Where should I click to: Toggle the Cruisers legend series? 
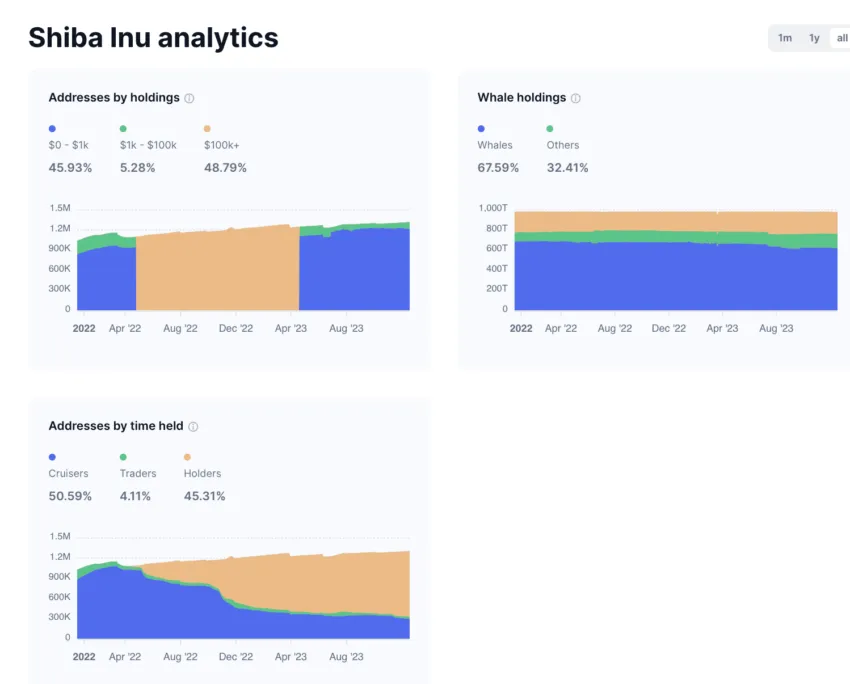[x=68, y=473]
